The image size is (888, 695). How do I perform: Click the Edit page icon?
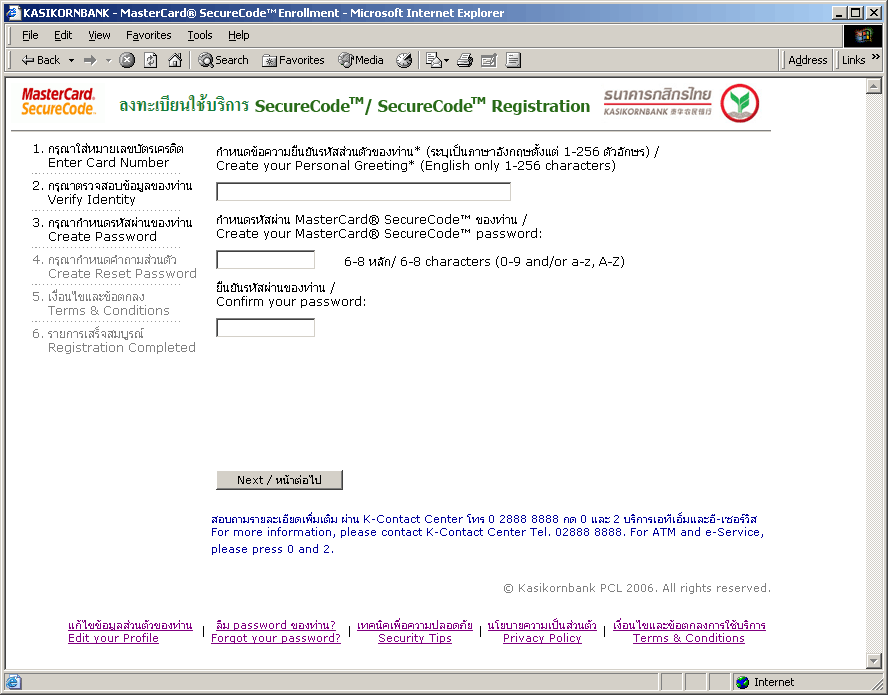tap(489, 60)
